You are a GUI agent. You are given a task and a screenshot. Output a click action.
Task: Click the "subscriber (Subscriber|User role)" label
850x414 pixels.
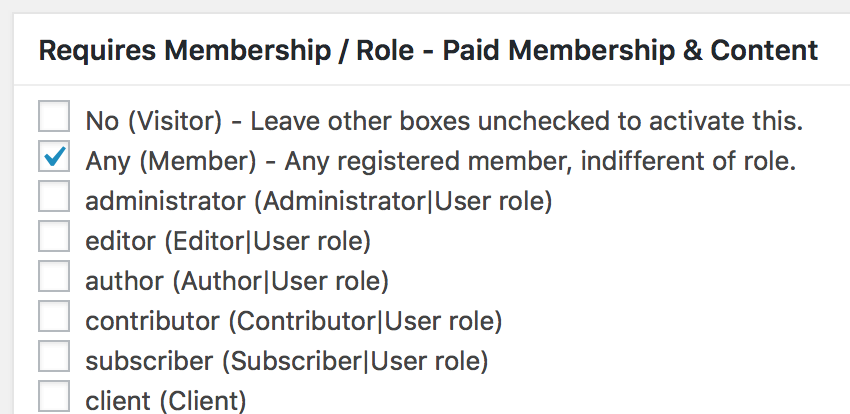[x=287, y=361]
